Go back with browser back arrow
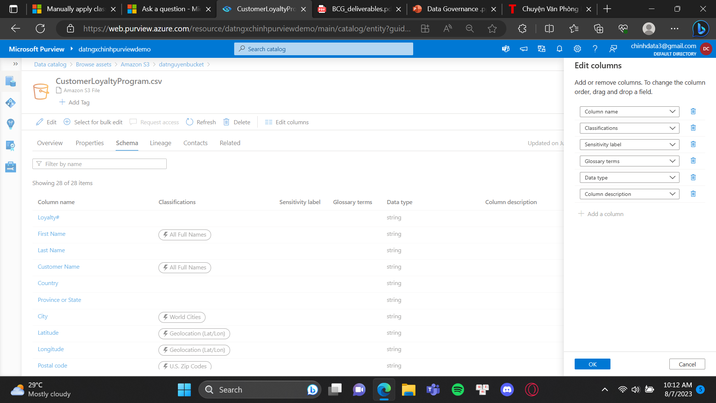716x403 pixels. [x=16, y=29]
